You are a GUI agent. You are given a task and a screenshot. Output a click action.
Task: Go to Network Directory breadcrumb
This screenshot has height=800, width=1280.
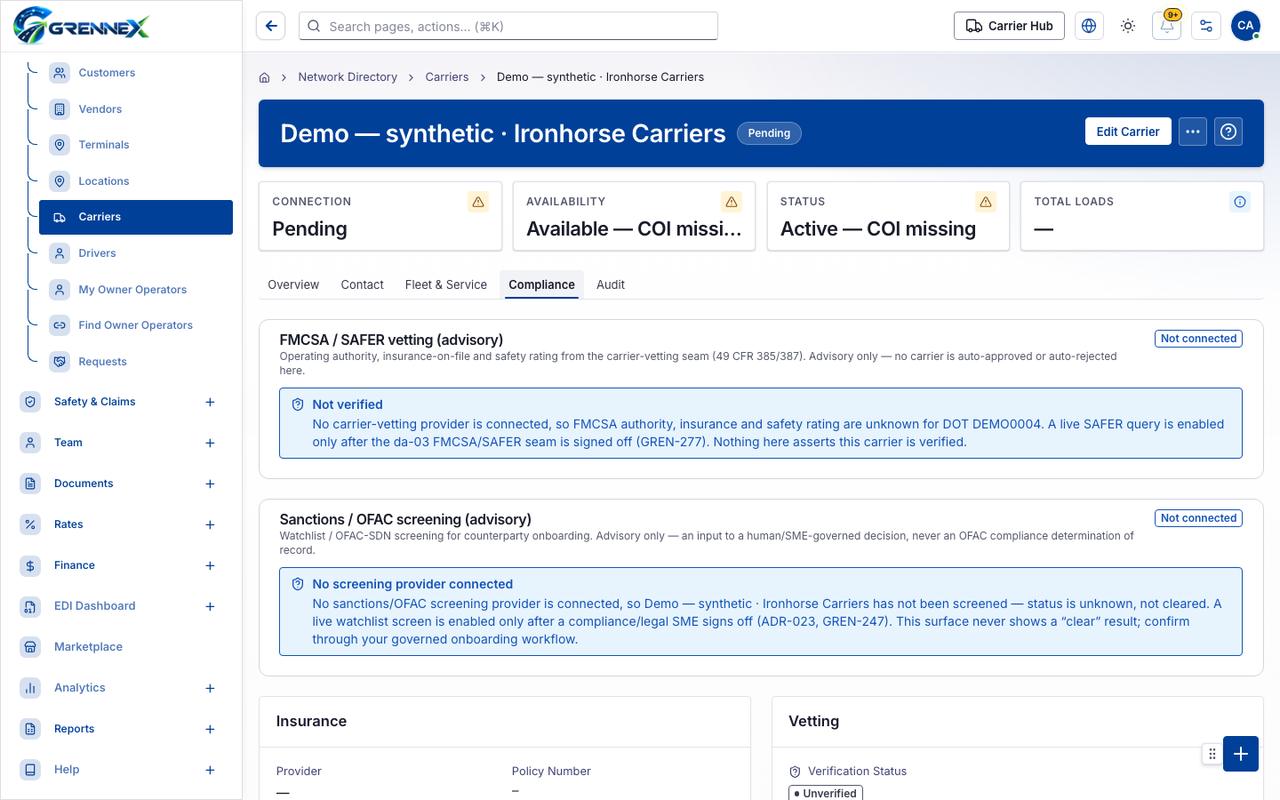coord(348,77)
